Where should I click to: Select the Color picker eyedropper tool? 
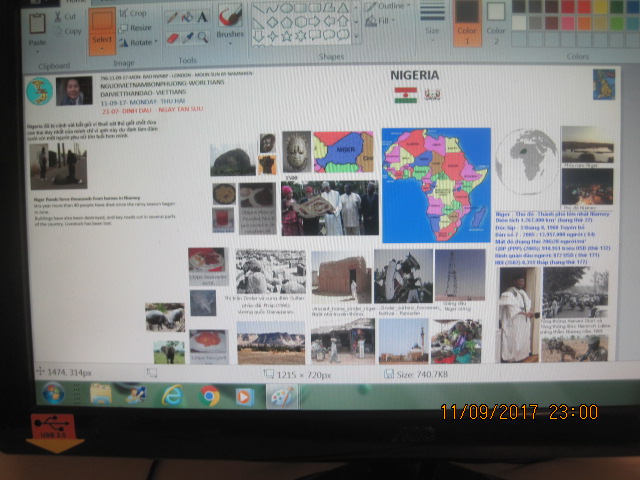pos(187,38)
